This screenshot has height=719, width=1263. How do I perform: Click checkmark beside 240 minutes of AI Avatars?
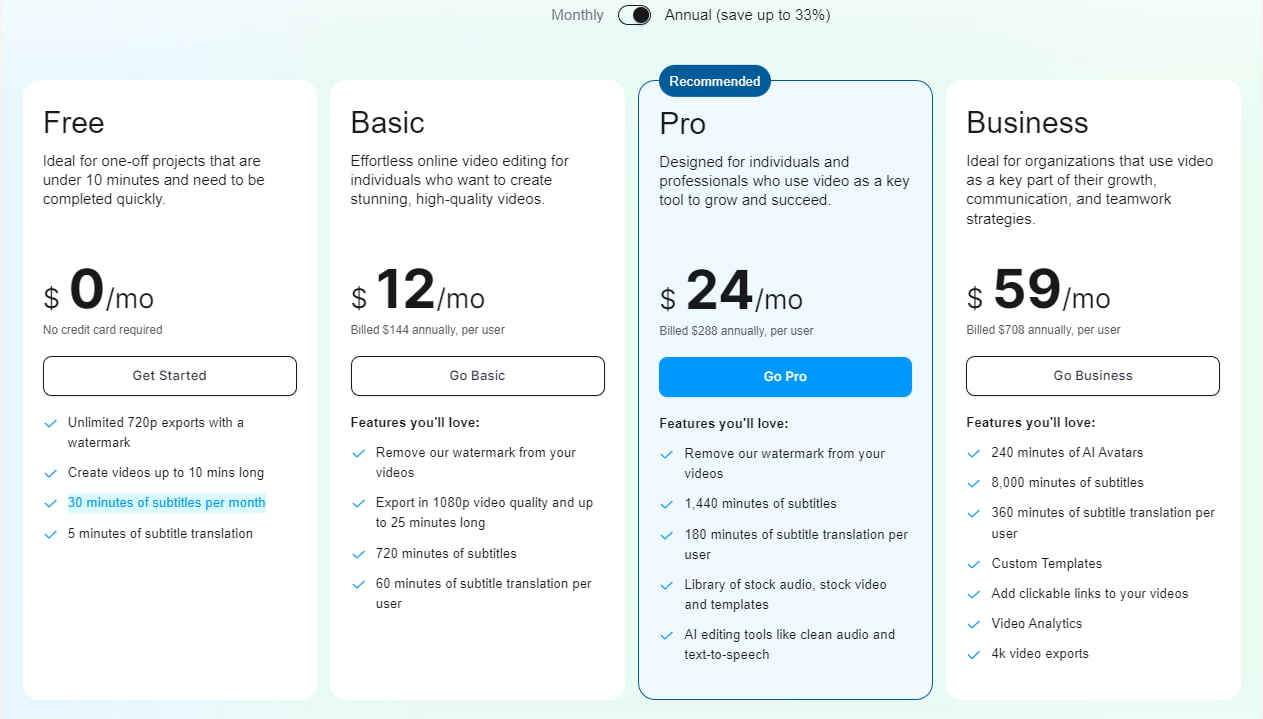973,454
